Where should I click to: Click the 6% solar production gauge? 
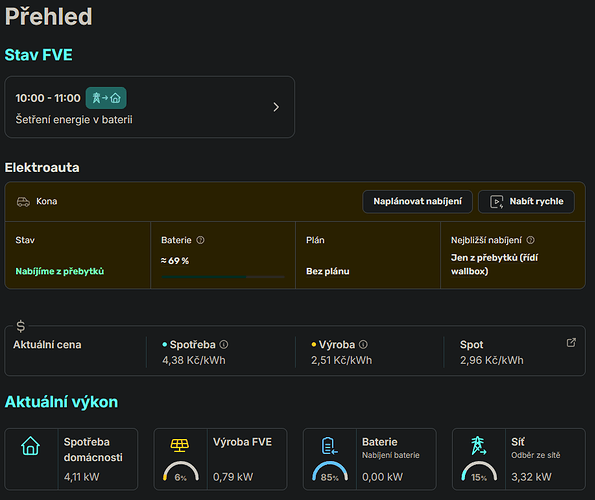pyautogui.click(x=181, y=472)
